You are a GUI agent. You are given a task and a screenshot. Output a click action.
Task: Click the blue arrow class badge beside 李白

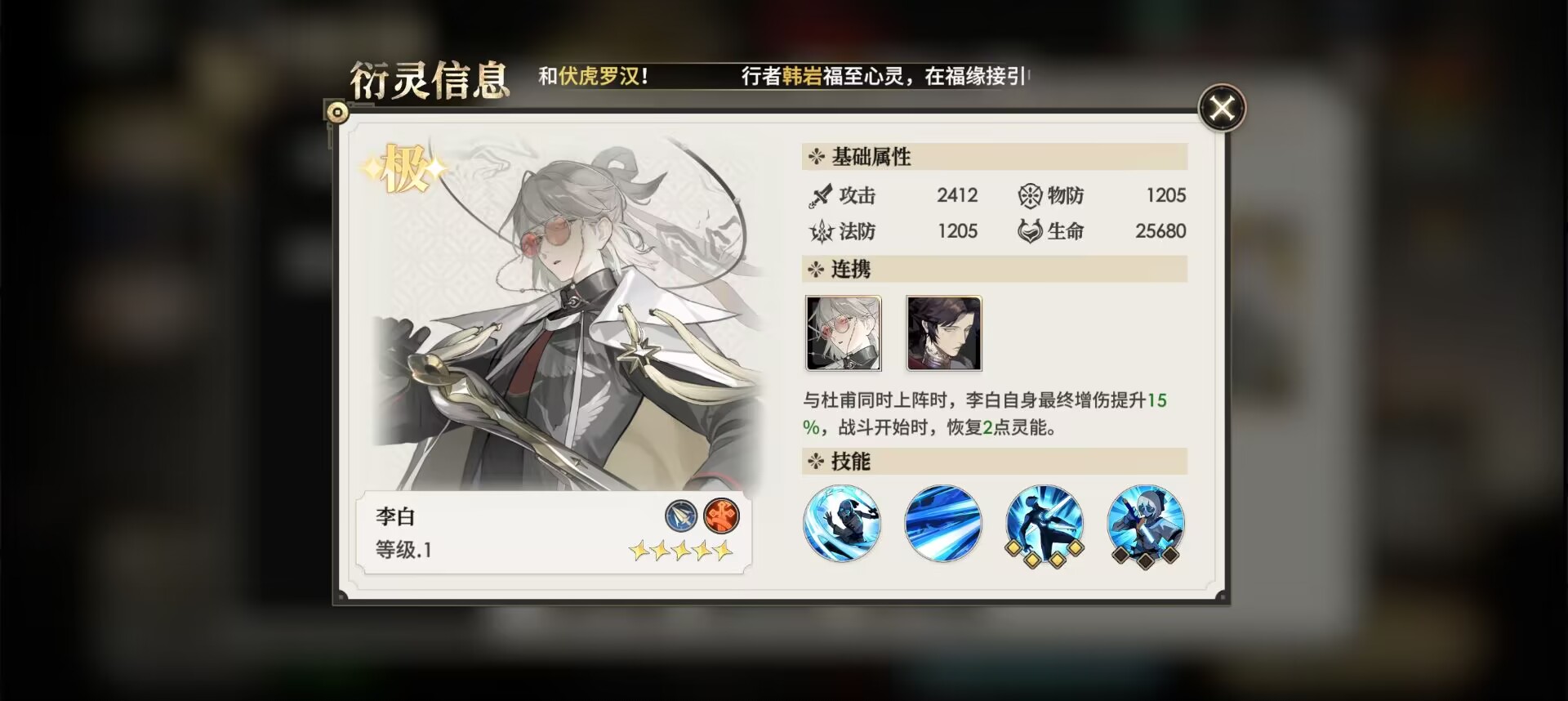point(681,516)
